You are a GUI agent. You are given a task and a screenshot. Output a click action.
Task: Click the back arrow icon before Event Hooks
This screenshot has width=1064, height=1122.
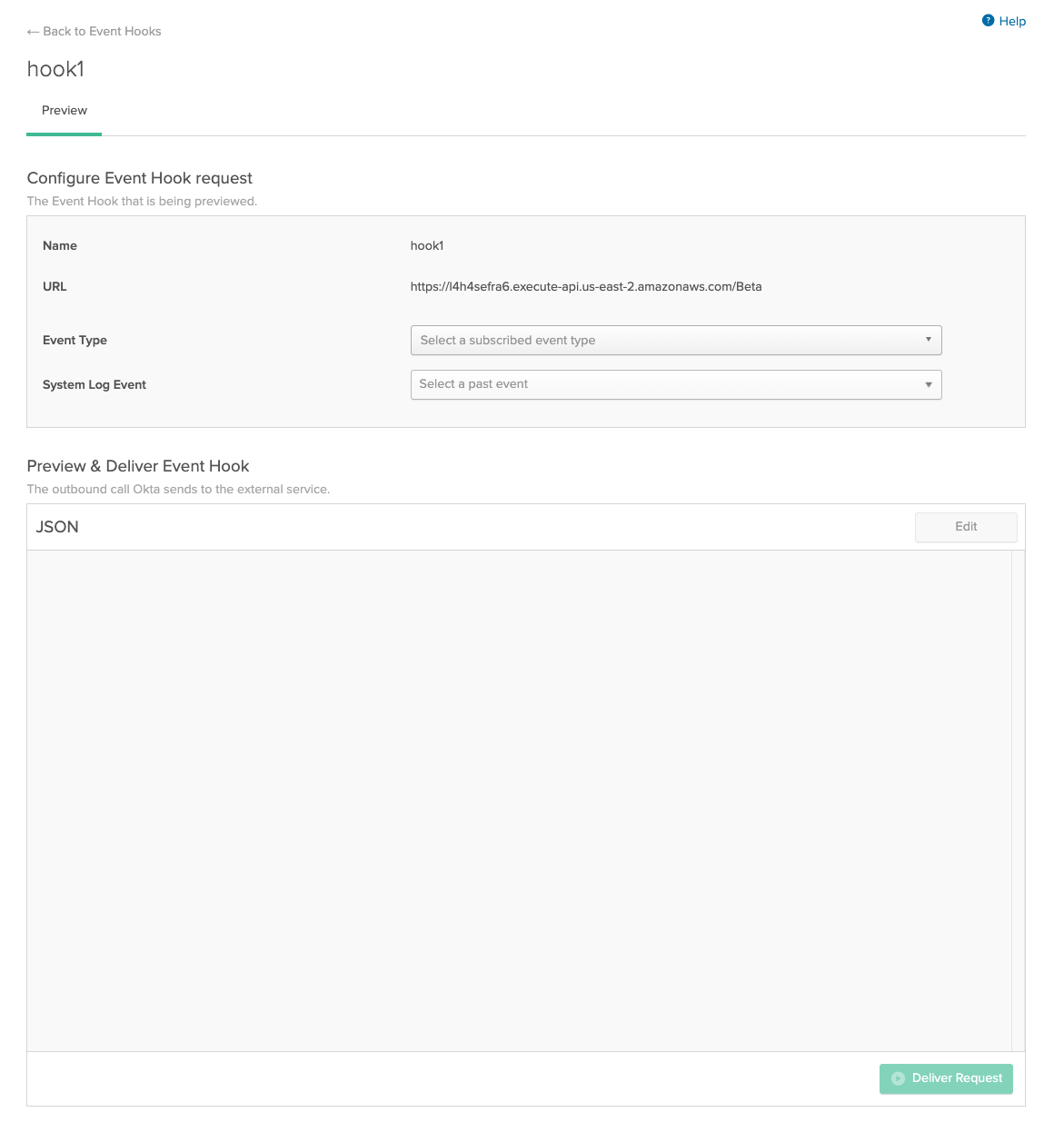pos(33,32)
